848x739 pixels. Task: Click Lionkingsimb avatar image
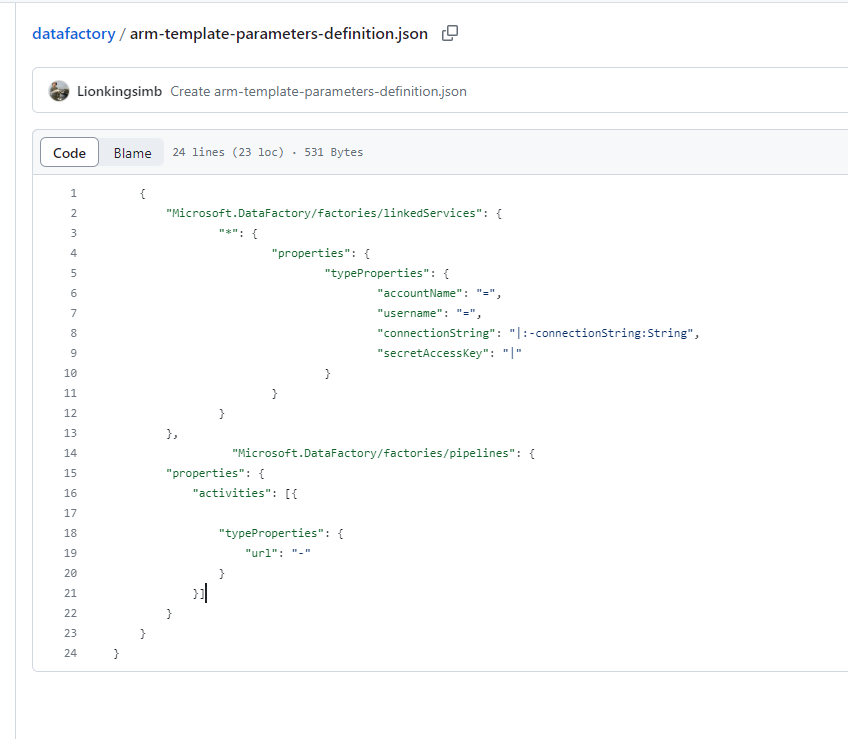tap(58, 91)
